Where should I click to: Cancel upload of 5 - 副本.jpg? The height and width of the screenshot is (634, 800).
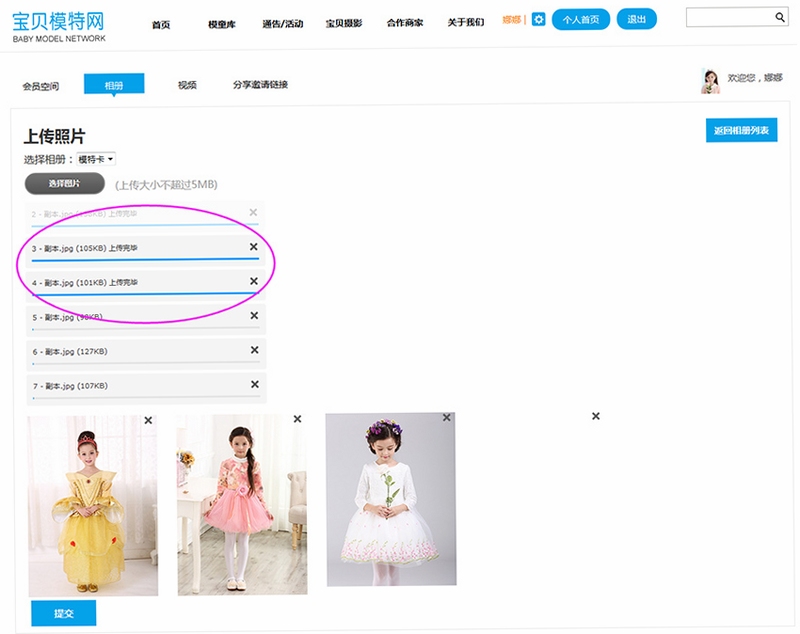(254, 316)
